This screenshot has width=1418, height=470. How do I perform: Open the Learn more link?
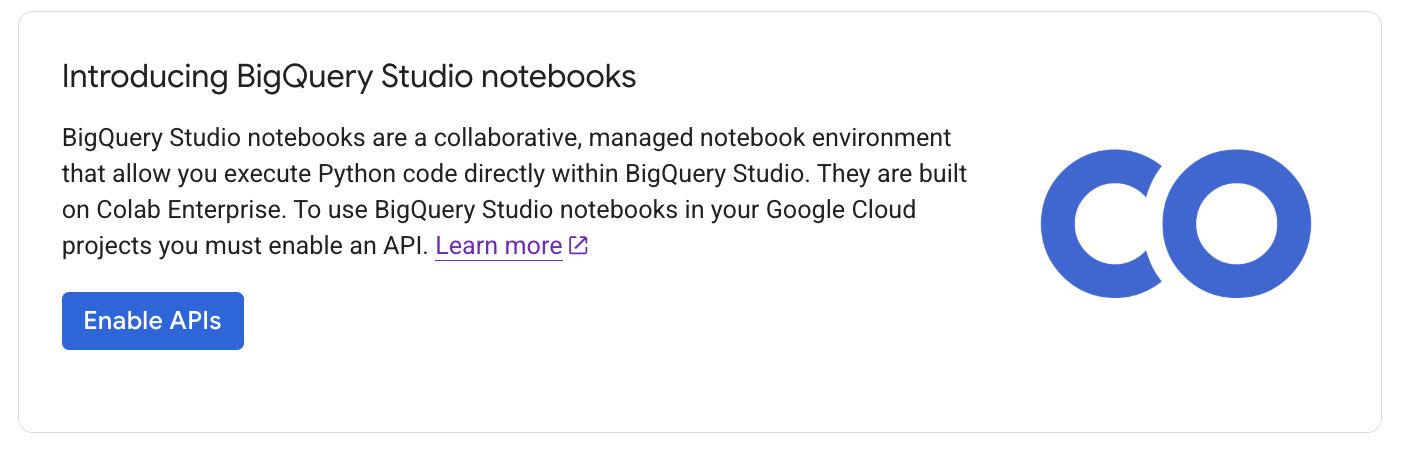point(498,246)
